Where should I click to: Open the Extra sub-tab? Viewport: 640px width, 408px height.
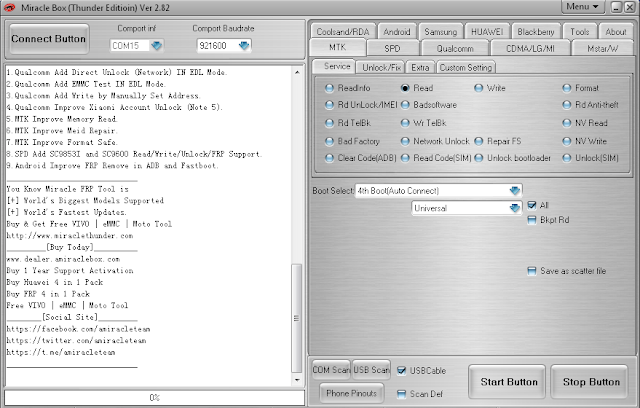coord(420,67)
